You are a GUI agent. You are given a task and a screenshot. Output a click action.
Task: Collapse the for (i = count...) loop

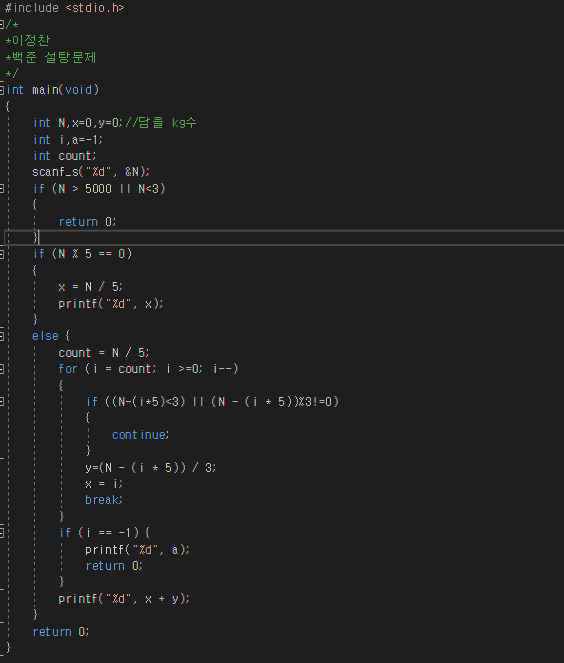click(x=2, y=369)
